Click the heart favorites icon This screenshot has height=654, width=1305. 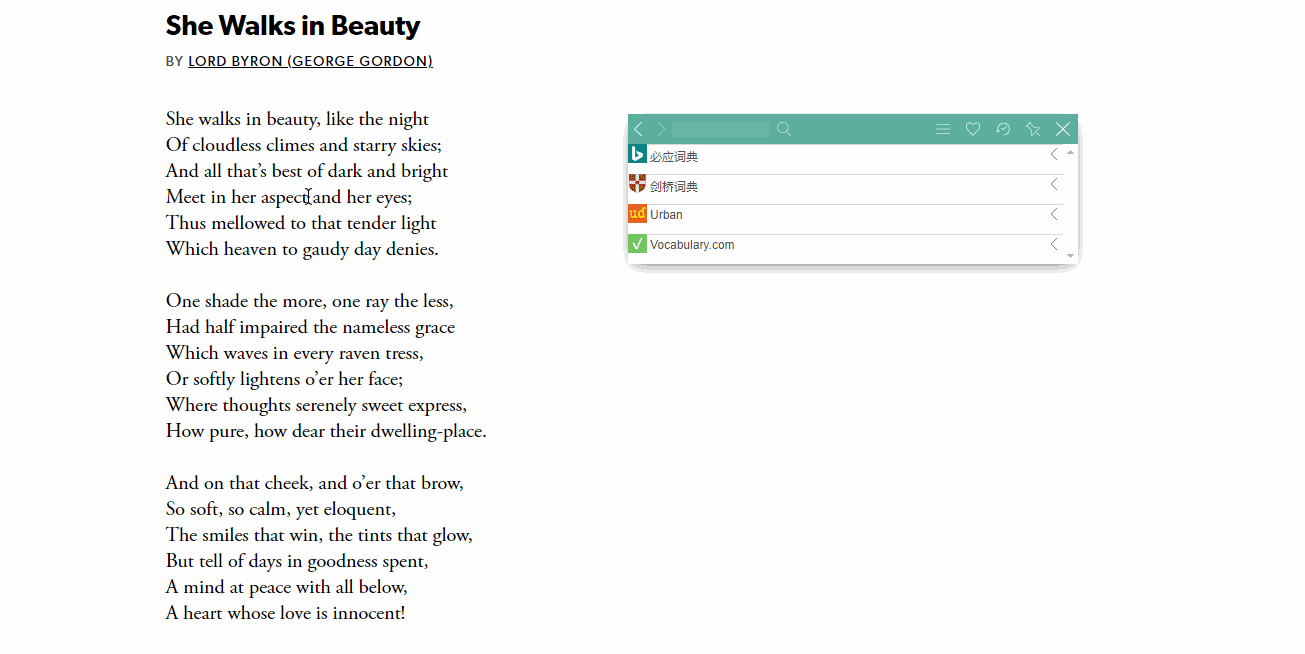coord(972,129)
